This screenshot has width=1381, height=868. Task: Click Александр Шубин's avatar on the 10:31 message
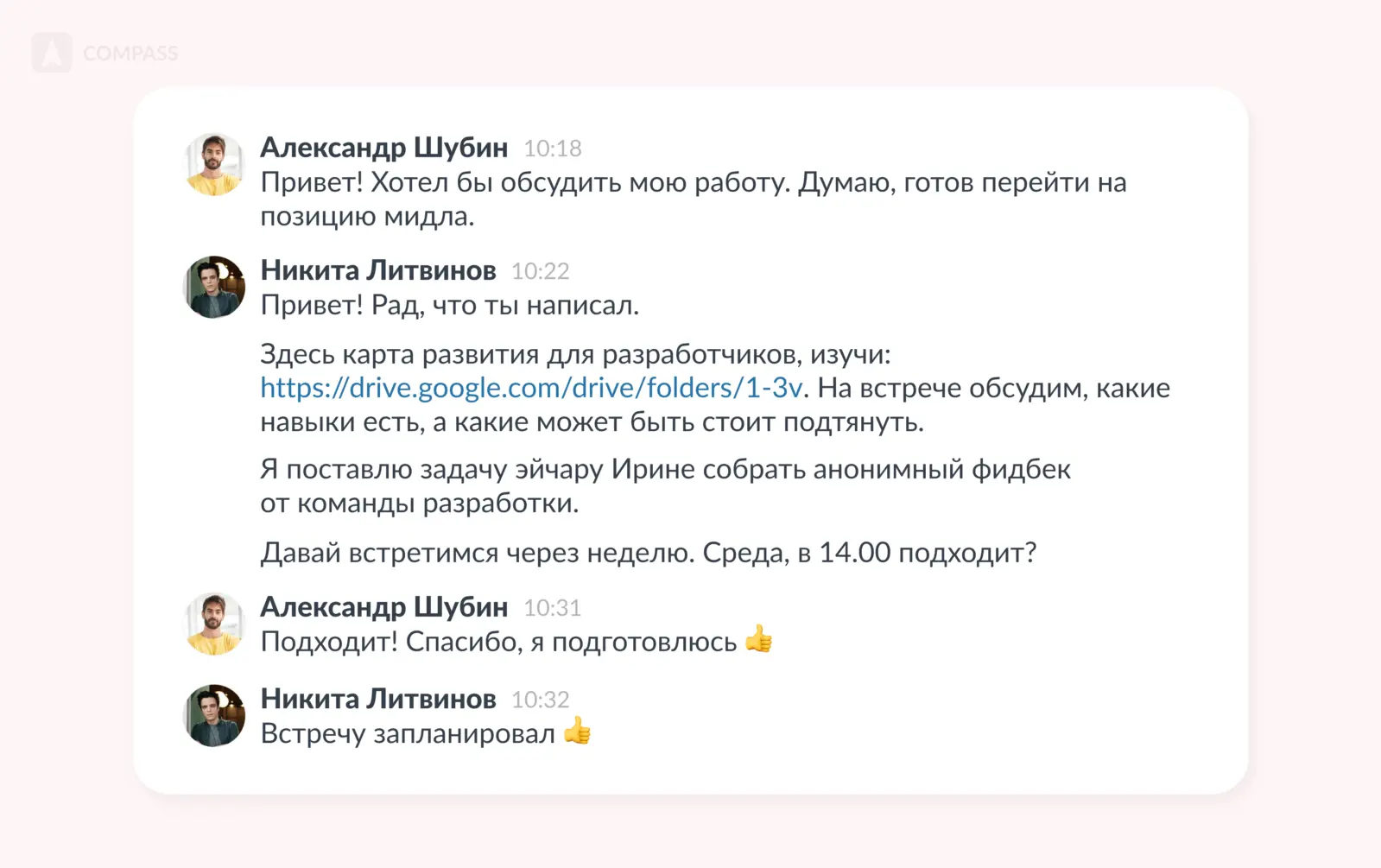[x=214, y=624]
